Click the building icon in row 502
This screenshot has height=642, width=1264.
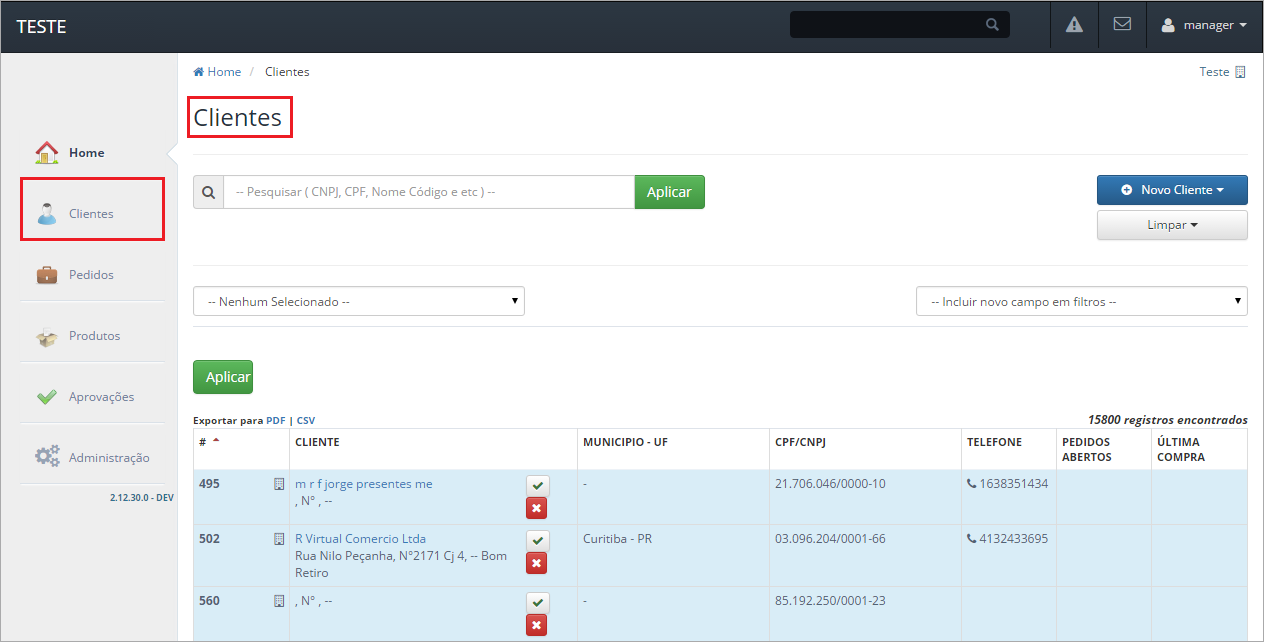279,539
